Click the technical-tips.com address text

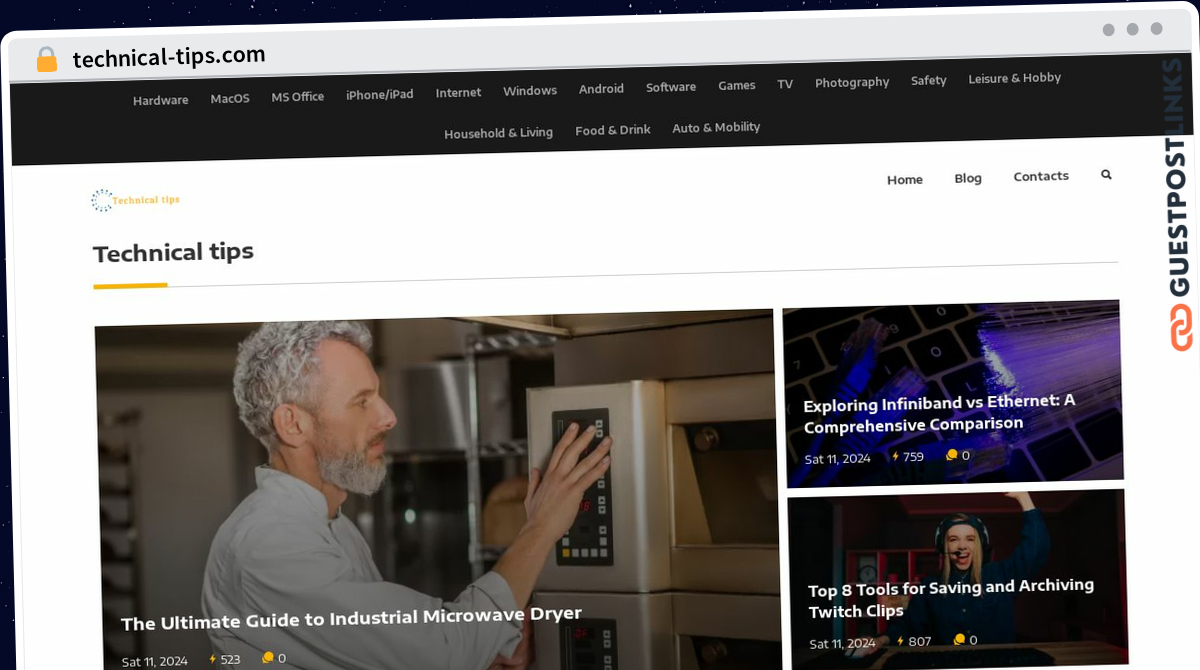[x=169, y=57]
